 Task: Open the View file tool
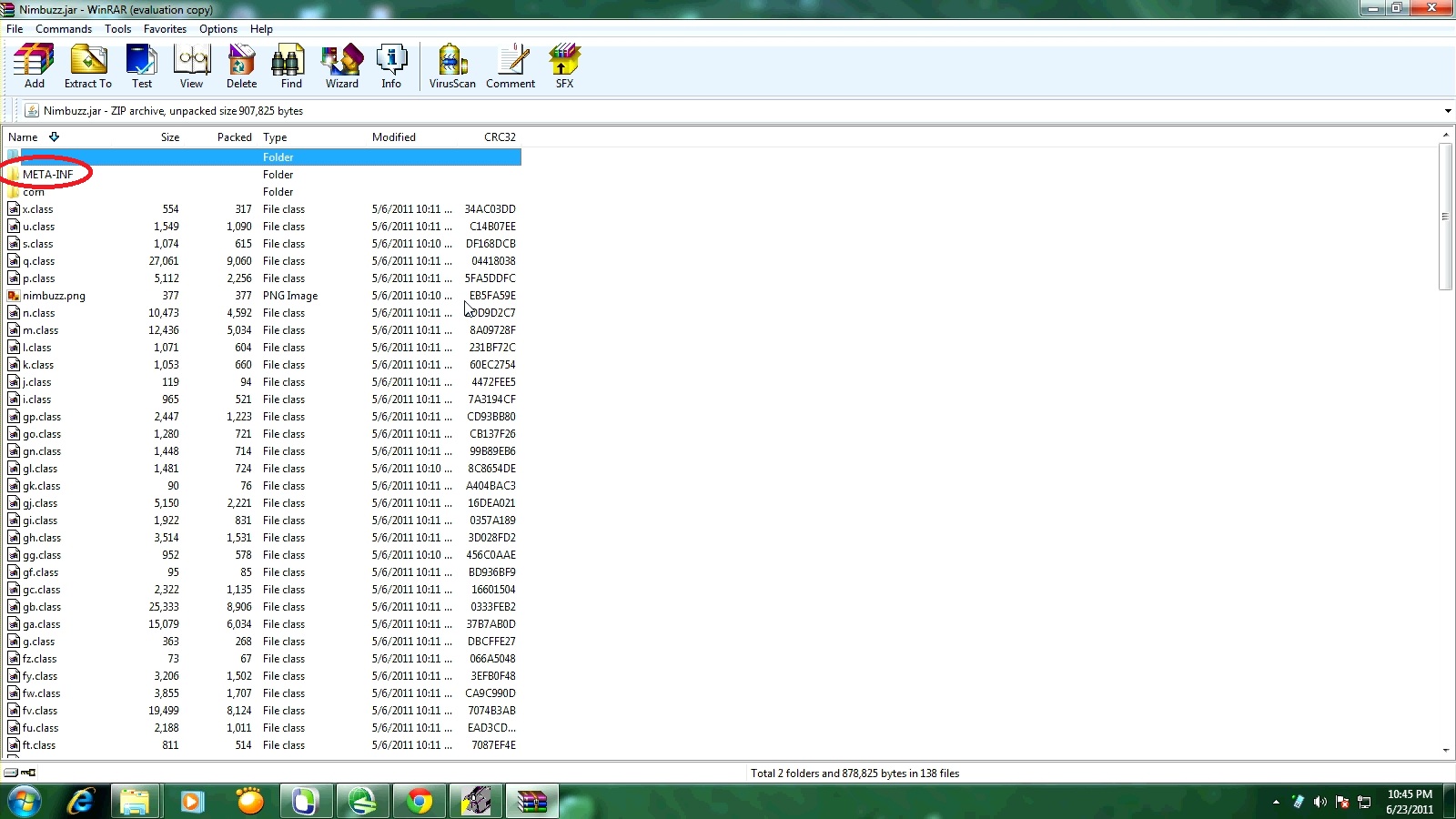191,66
